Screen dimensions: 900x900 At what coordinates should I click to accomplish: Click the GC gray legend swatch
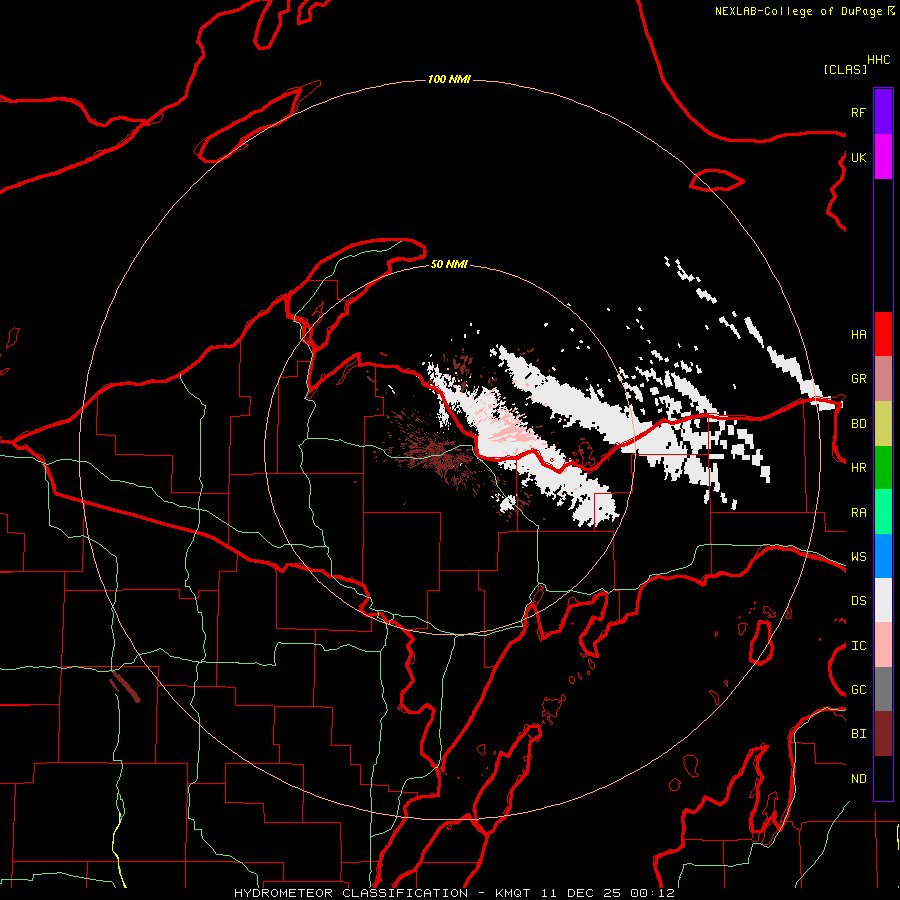(883, 689)
